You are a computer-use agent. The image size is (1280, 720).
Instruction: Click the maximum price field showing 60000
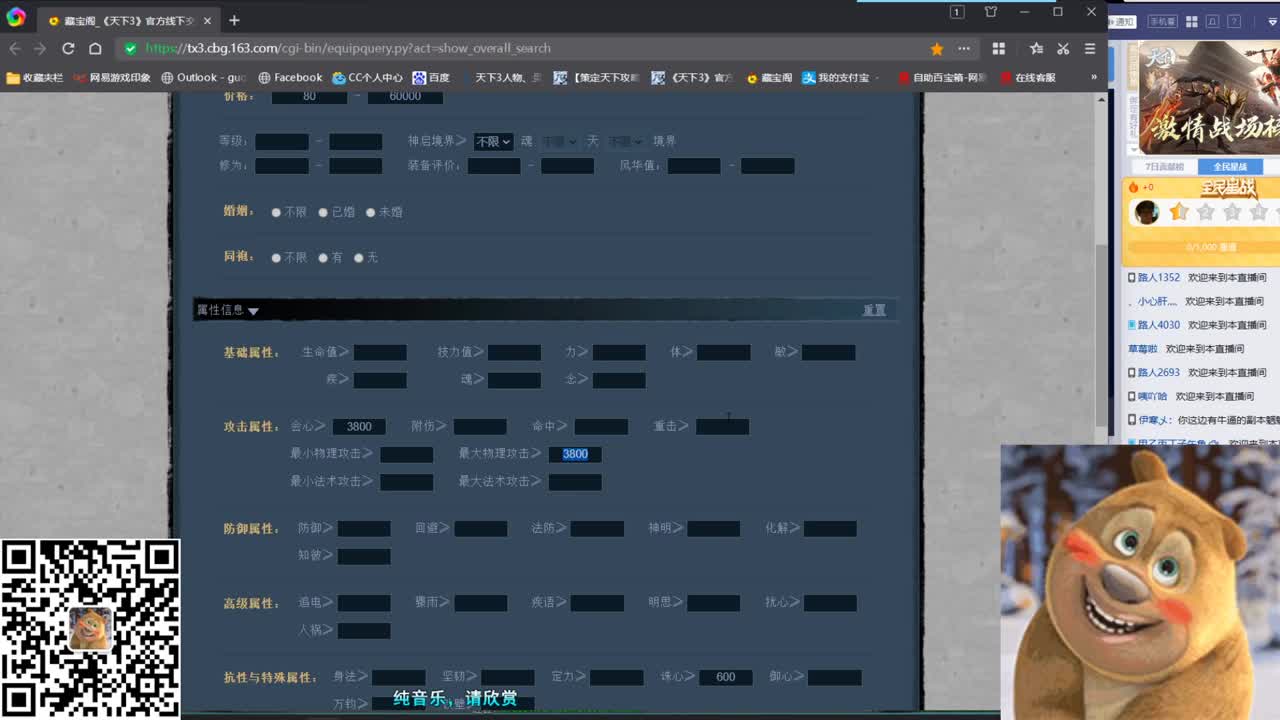(x=405, y=96)
